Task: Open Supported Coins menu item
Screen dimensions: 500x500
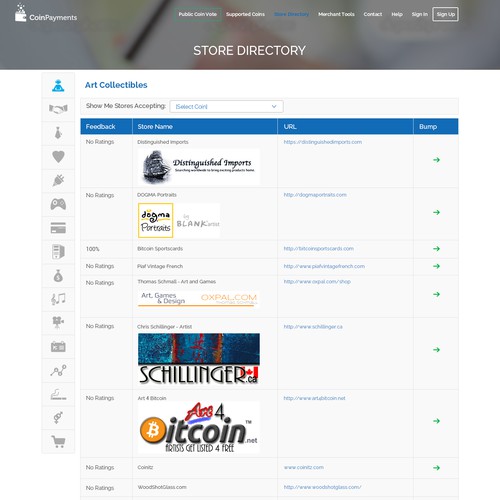Action: (245, 14)
